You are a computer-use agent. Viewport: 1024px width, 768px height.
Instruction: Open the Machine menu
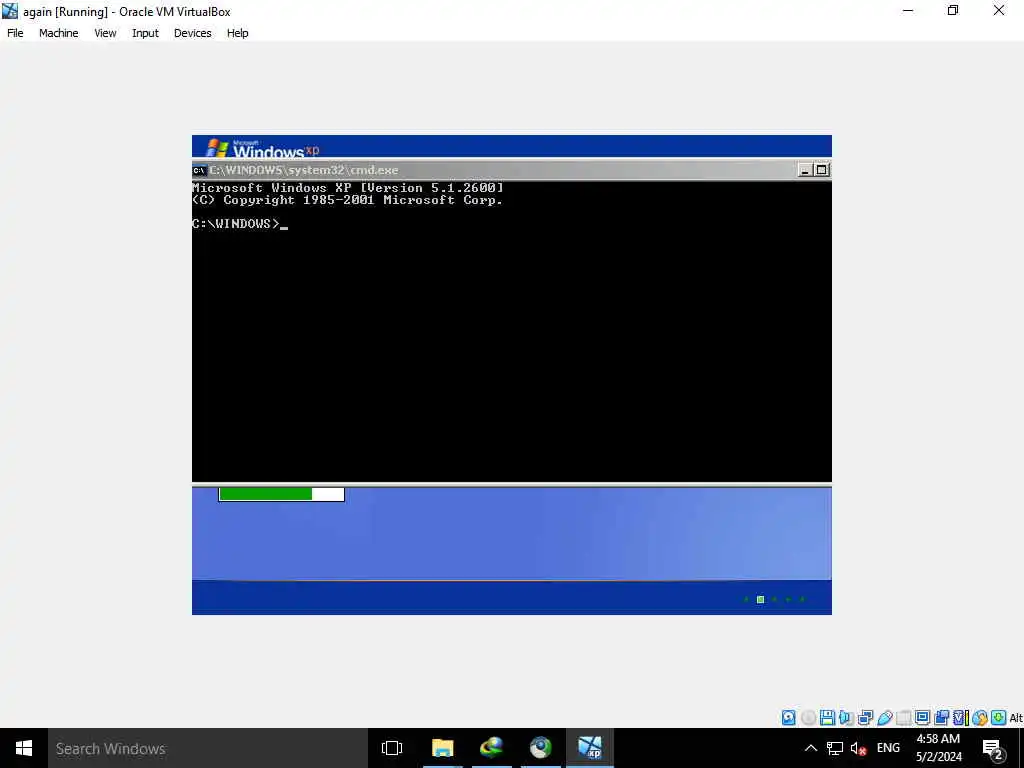[59, 33]
